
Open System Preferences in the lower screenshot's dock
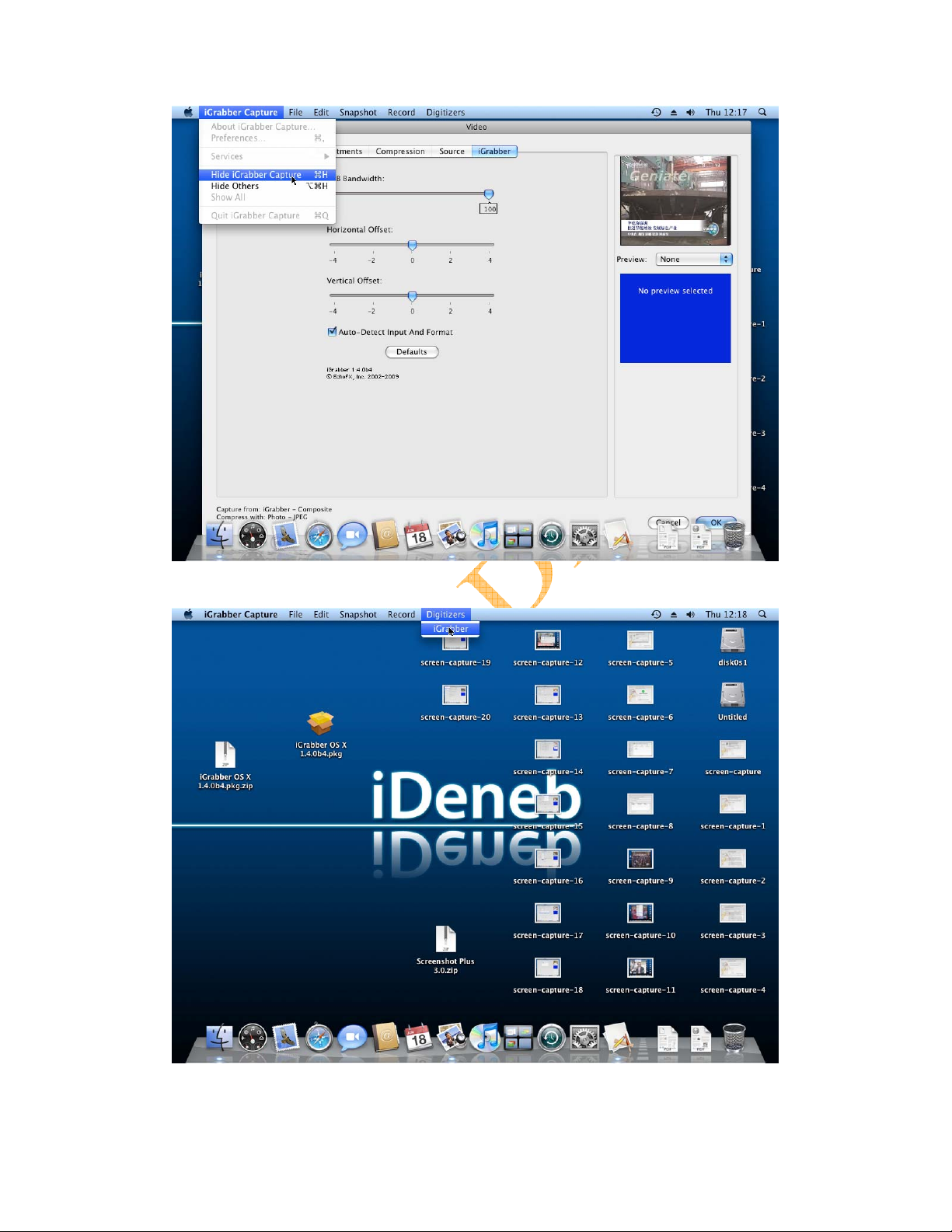(x=584, y=1038)
